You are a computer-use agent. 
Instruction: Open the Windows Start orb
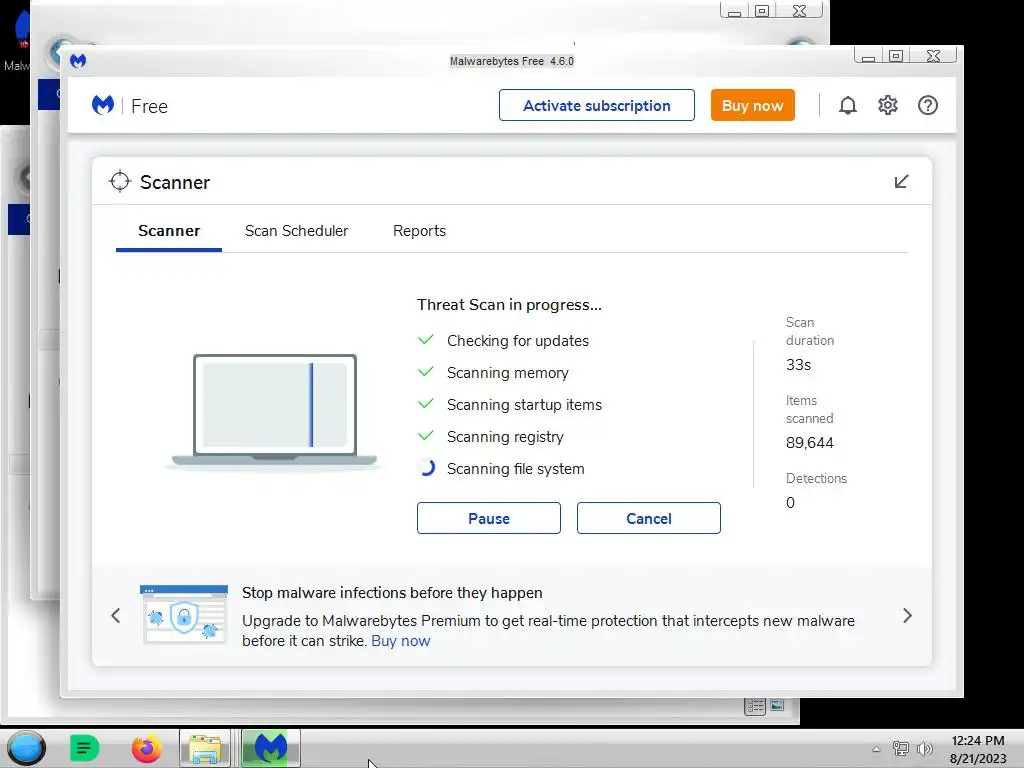coord(26,748)
